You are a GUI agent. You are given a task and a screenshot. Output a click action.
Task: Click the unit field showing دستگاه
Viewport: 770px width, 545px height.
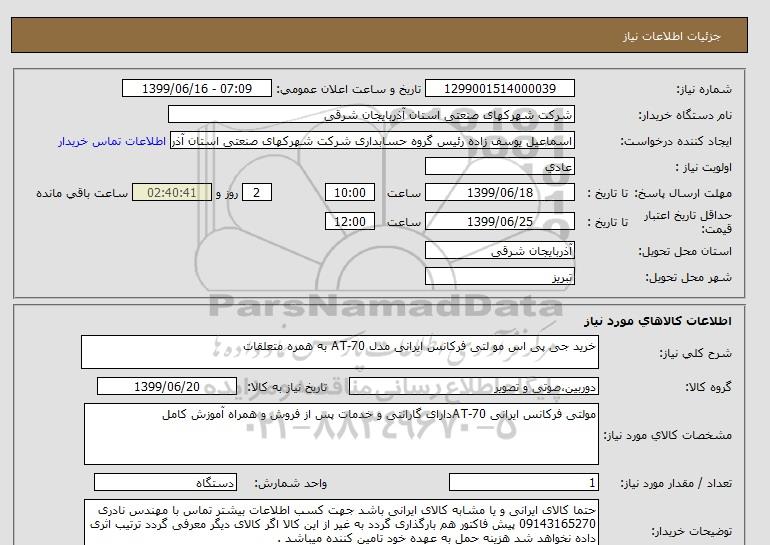165,482
